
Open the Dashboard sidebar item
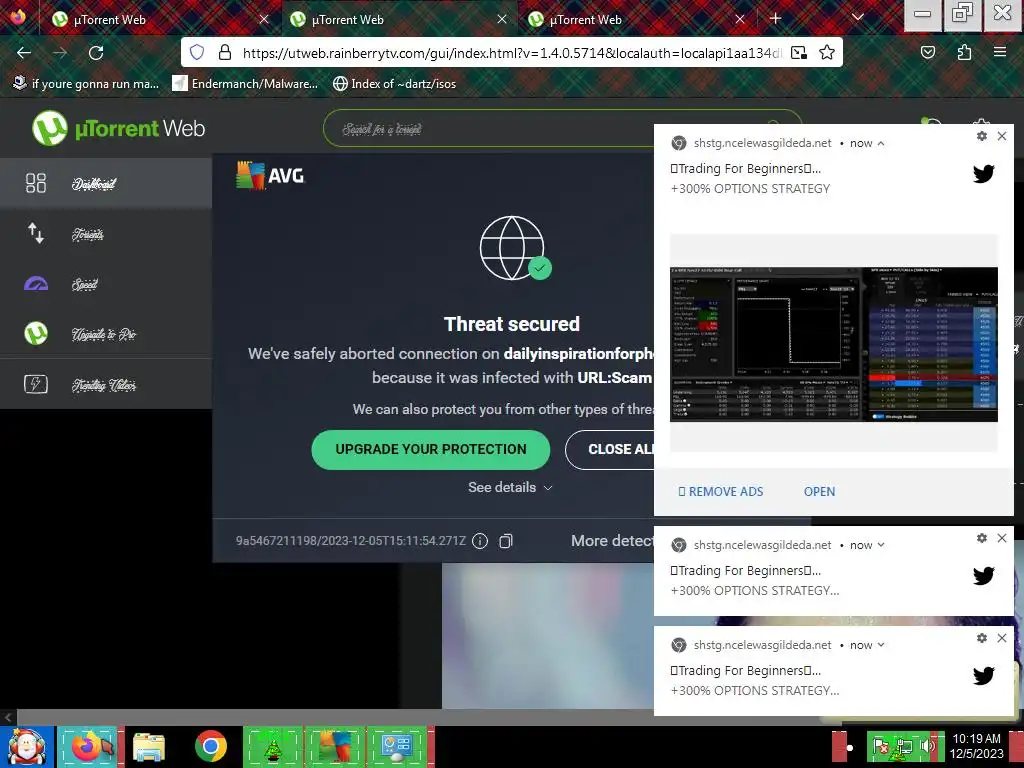pyautogui.click(x=106, y=184)
